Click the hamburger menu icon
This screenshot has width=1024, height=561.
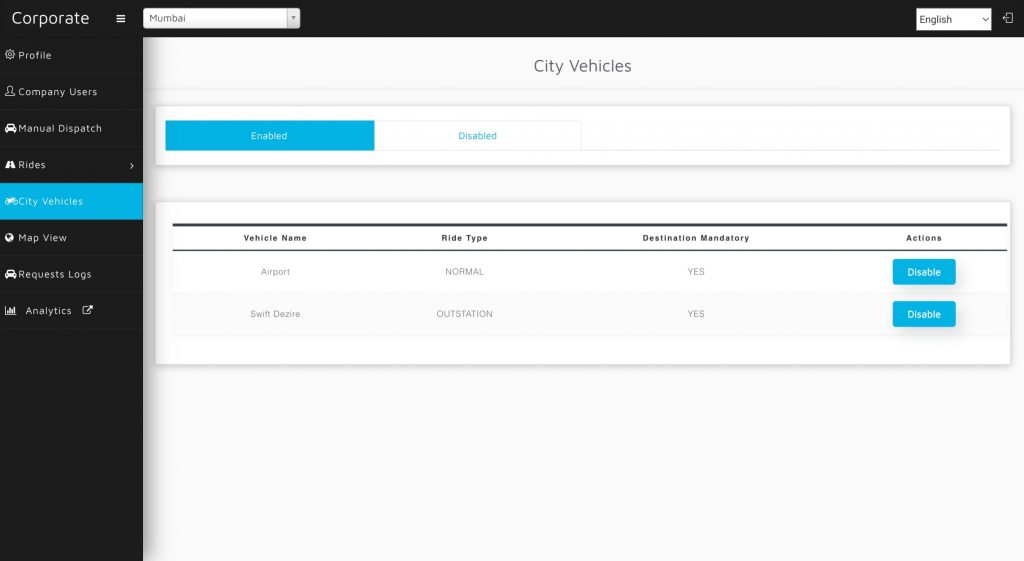click(121, 19)
